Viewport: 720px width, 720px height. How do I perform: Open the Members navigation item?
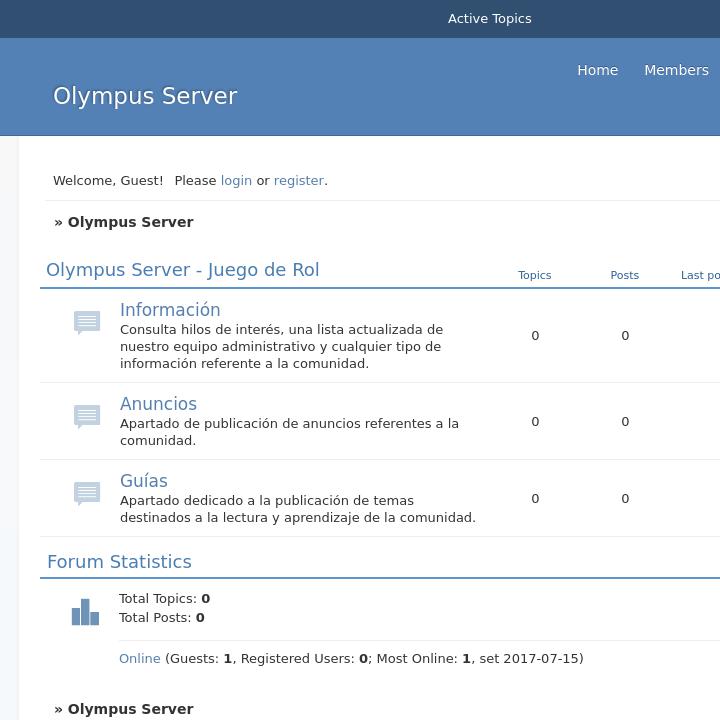[676, 70]
